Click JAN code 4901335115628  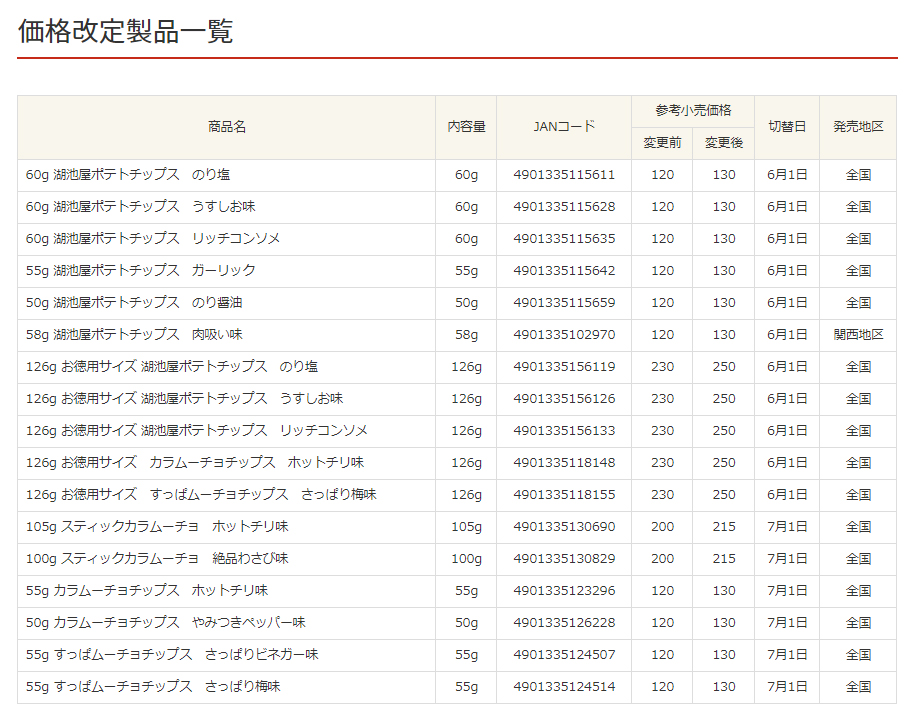coord(564,207)
